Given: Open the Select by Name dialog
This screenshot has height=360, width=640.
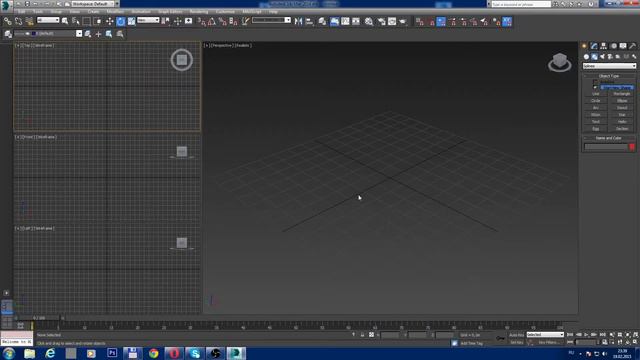Looking at the screenshot, I should click(x=76, y=21).
